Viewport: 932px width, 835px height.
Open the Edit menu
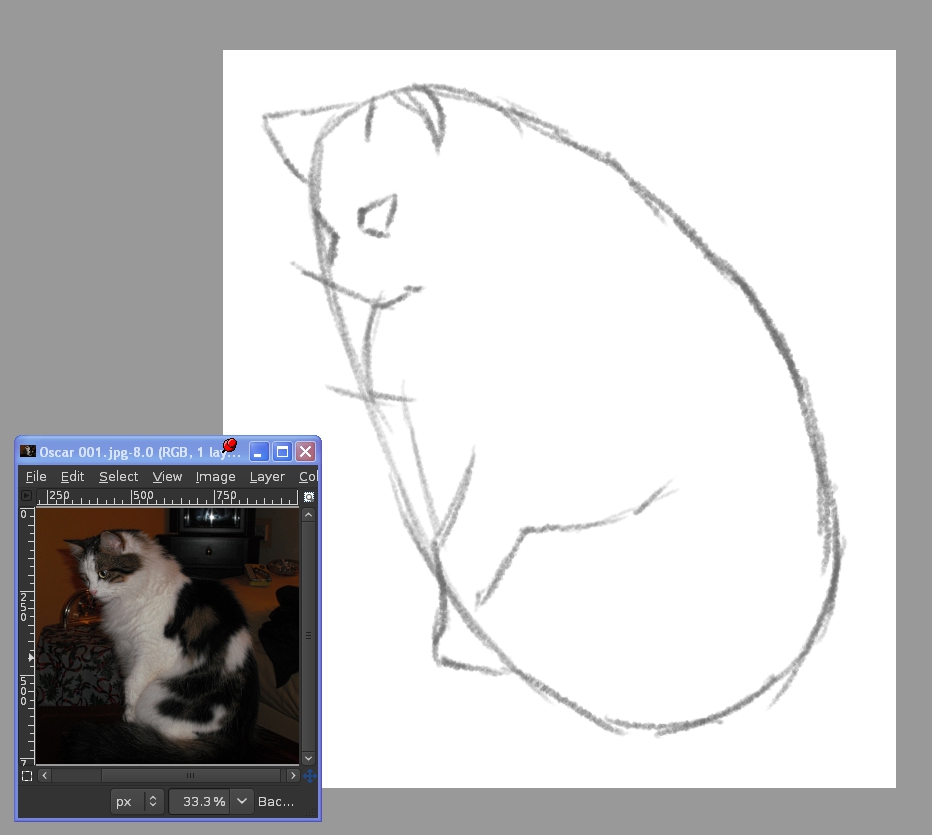(72, 477)
